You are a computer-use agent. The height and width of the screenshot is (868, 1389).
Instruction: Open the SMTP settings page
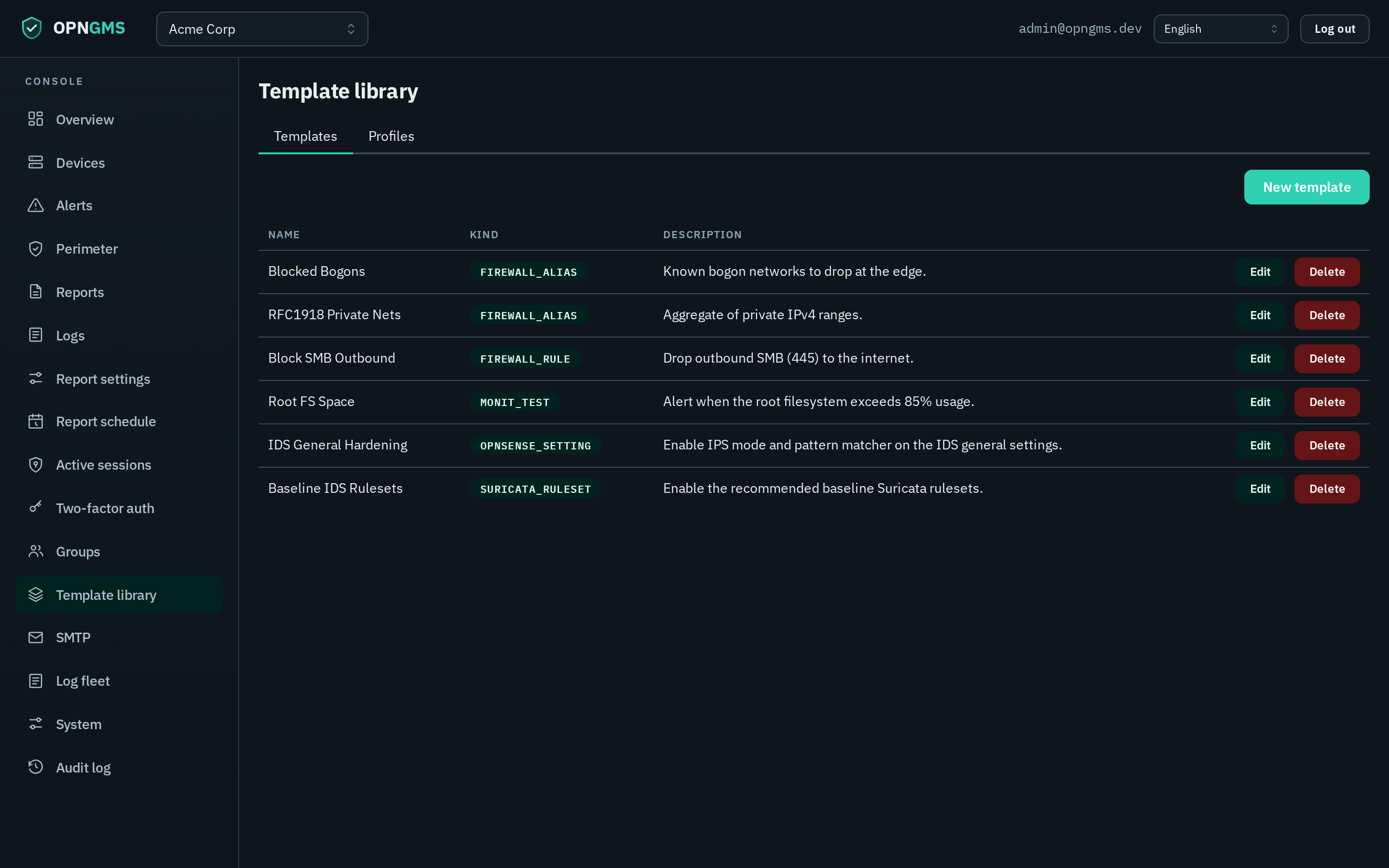coord(119,637)
